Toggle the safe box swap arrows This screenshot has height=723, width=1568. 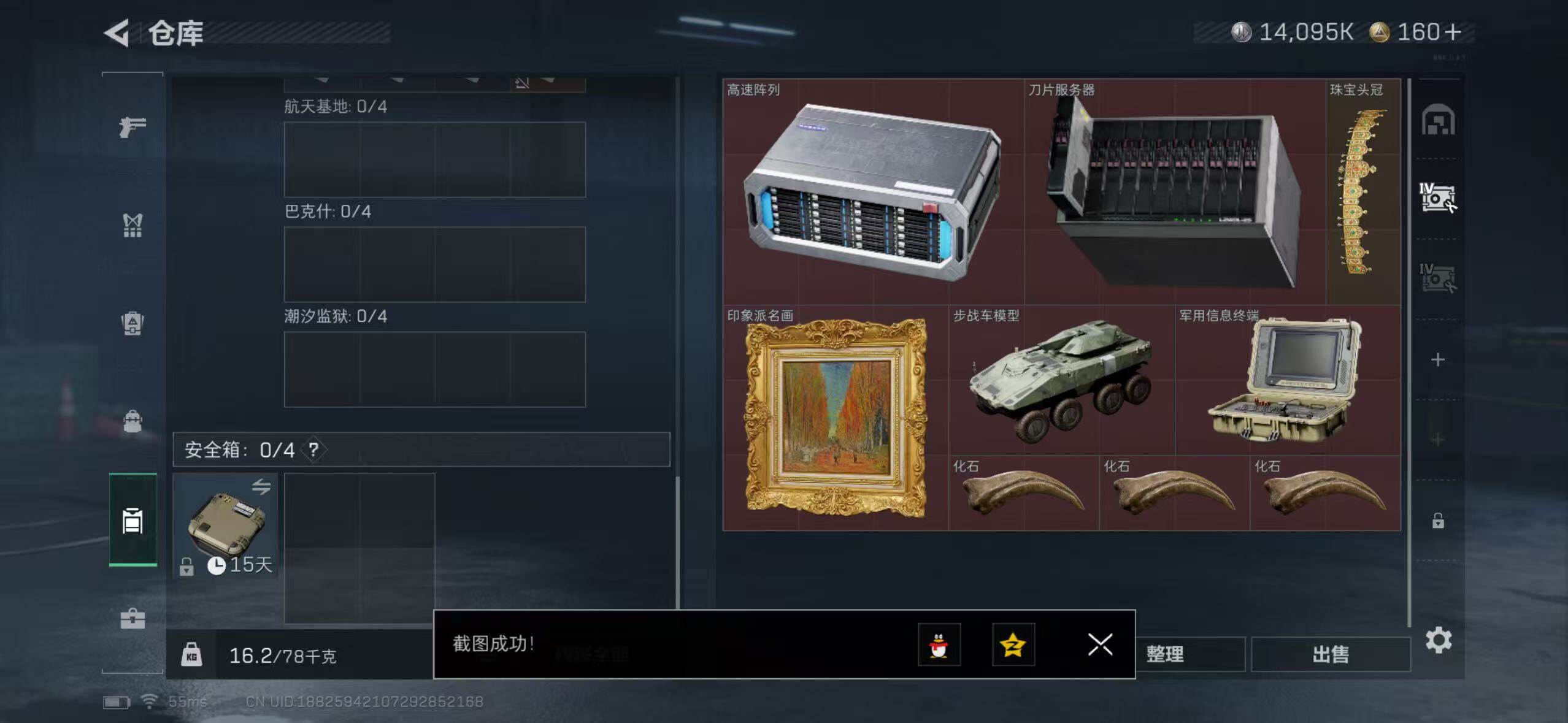click(x=261, y=487)
